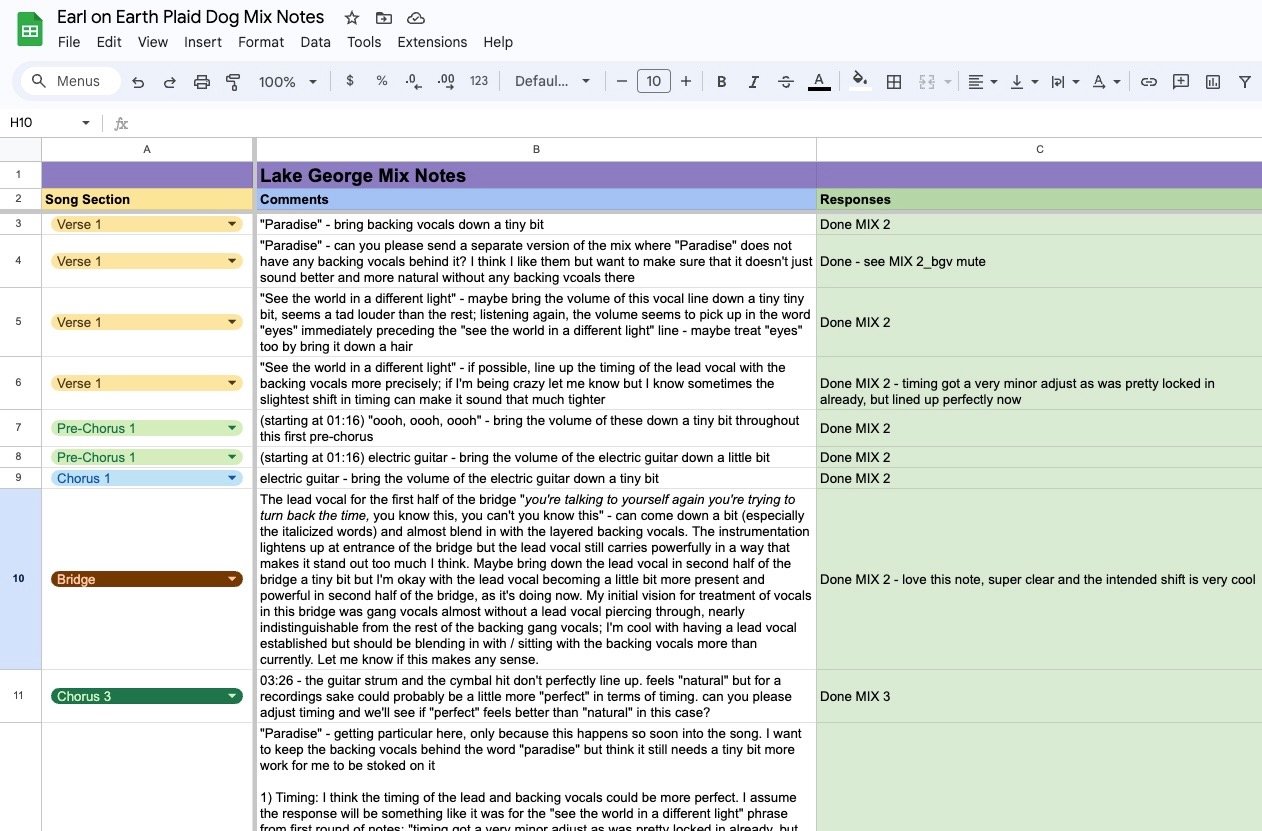Screen dimensions: 1262x831
Task: Open the Extensions menu
Action: pos(432,42)
